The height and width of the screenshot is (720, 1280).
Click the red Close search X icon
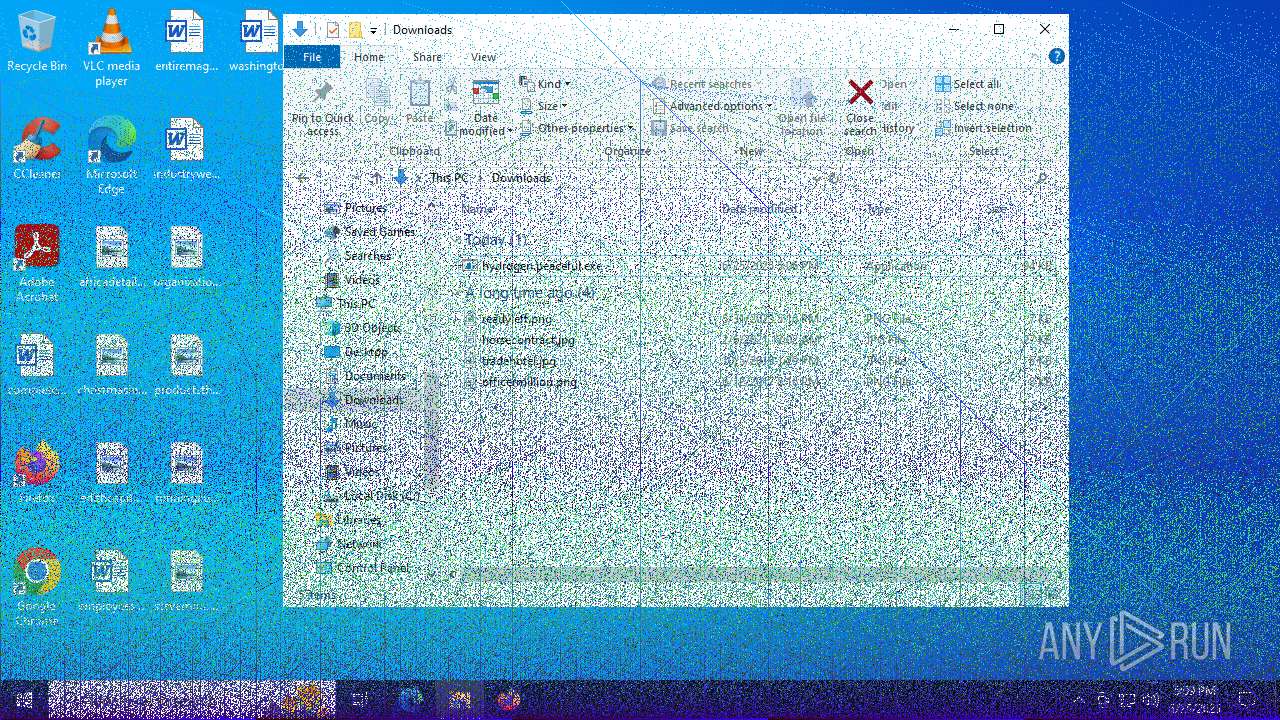pyautogui.click(x=860, y=92)
